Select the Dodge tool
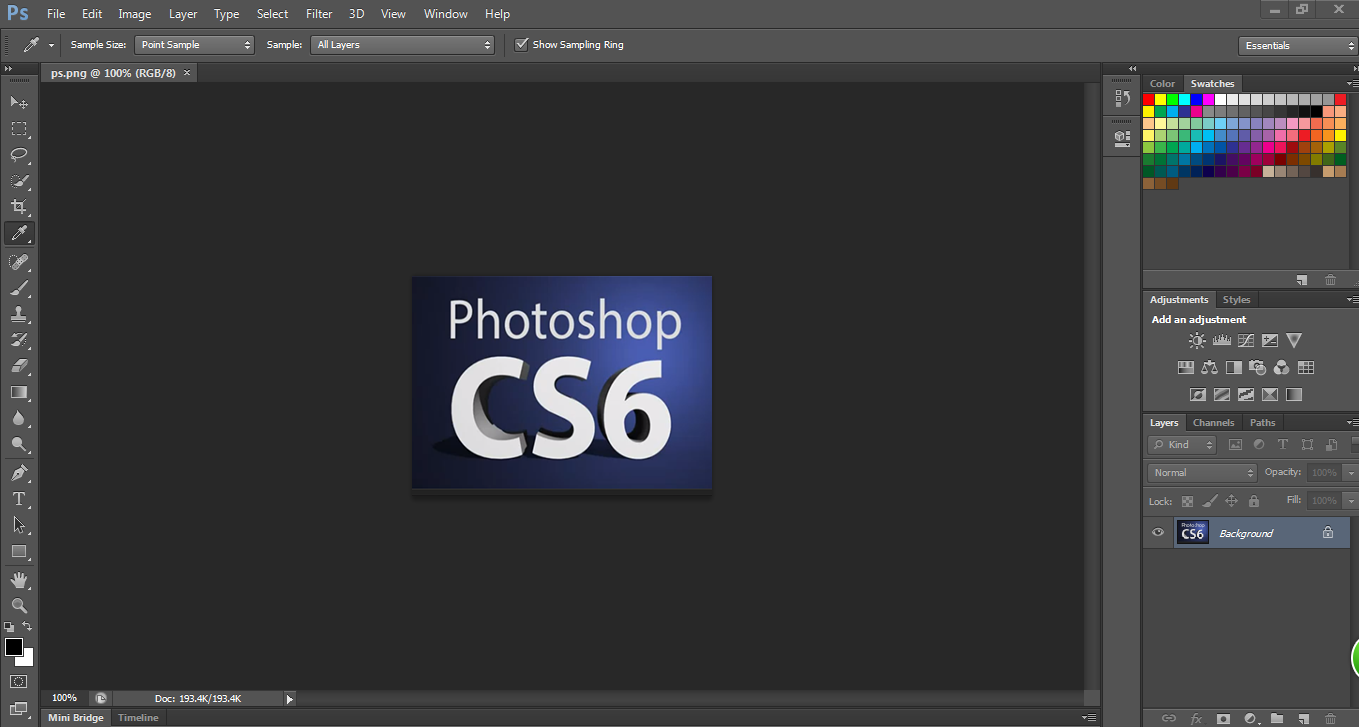This screenshot has width=1359, height=727. click(x=19, y=444)
